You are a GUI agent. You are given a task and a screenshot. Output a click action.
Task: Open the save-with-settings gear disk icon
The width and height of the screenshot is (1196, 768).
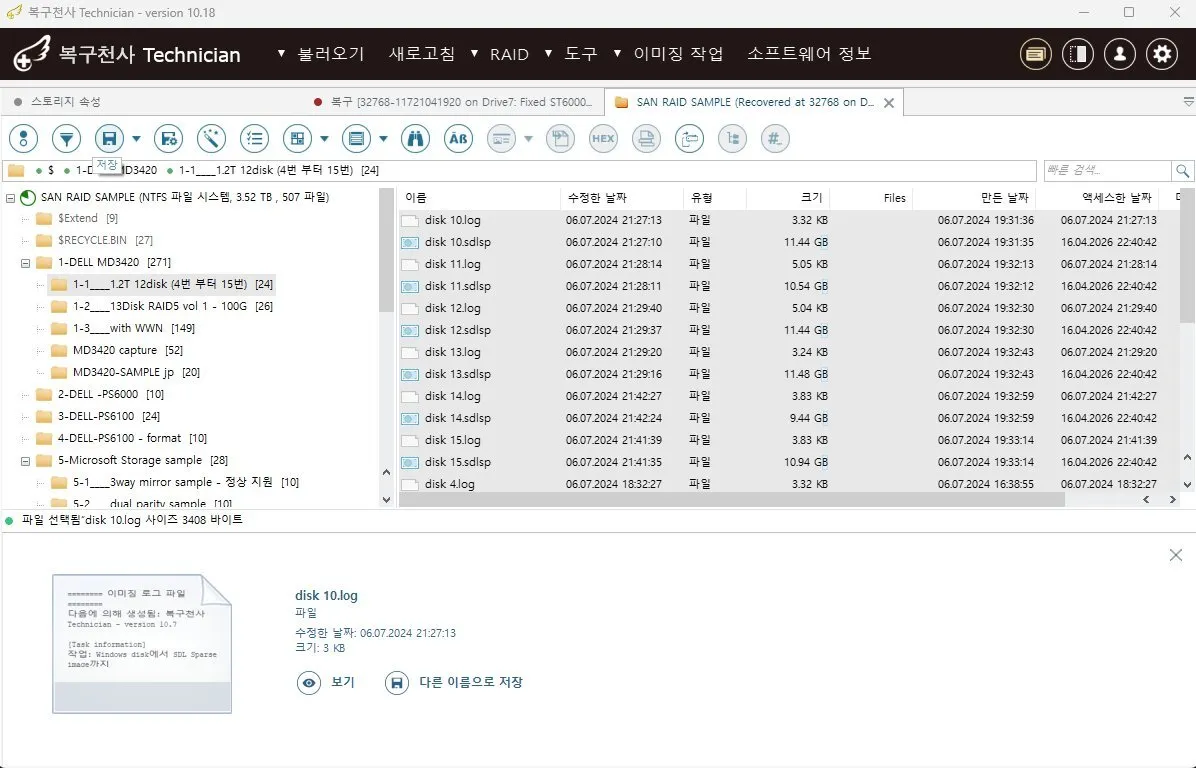pyautogui.click(x=169, y=139)
